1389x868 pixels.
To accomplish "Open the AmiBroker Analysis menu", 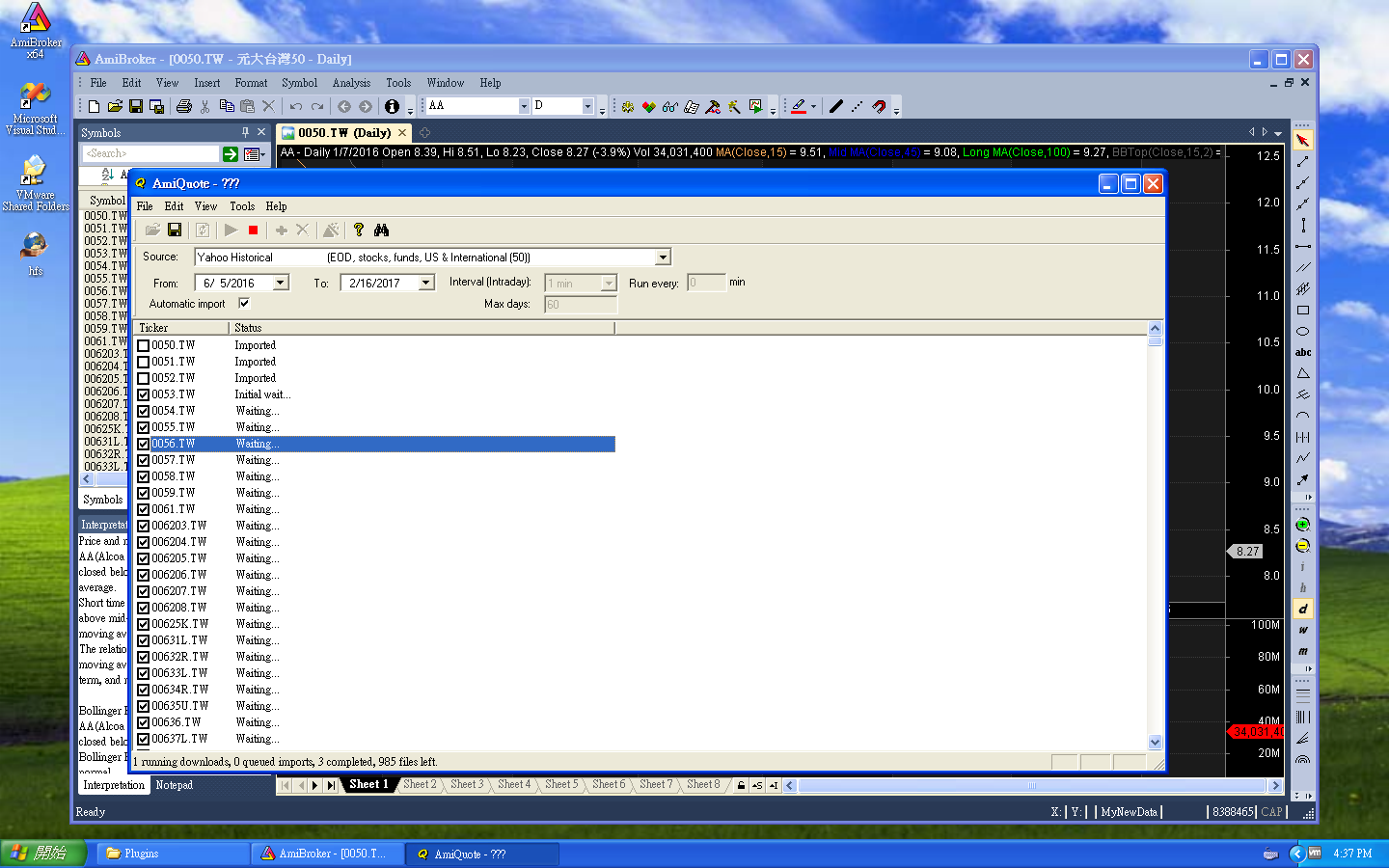I will point(351,83).
